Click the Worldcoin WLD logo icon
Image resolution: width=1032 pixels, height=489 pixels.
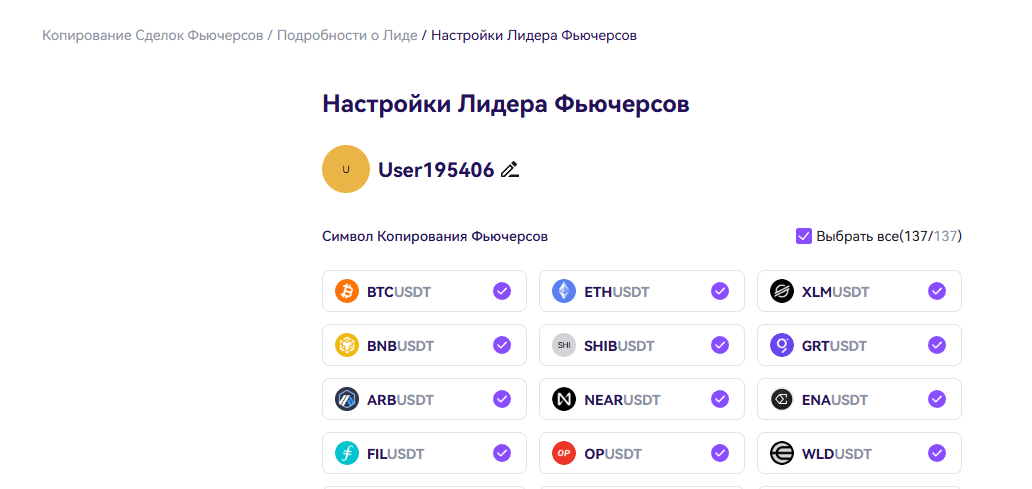(782, 453)
